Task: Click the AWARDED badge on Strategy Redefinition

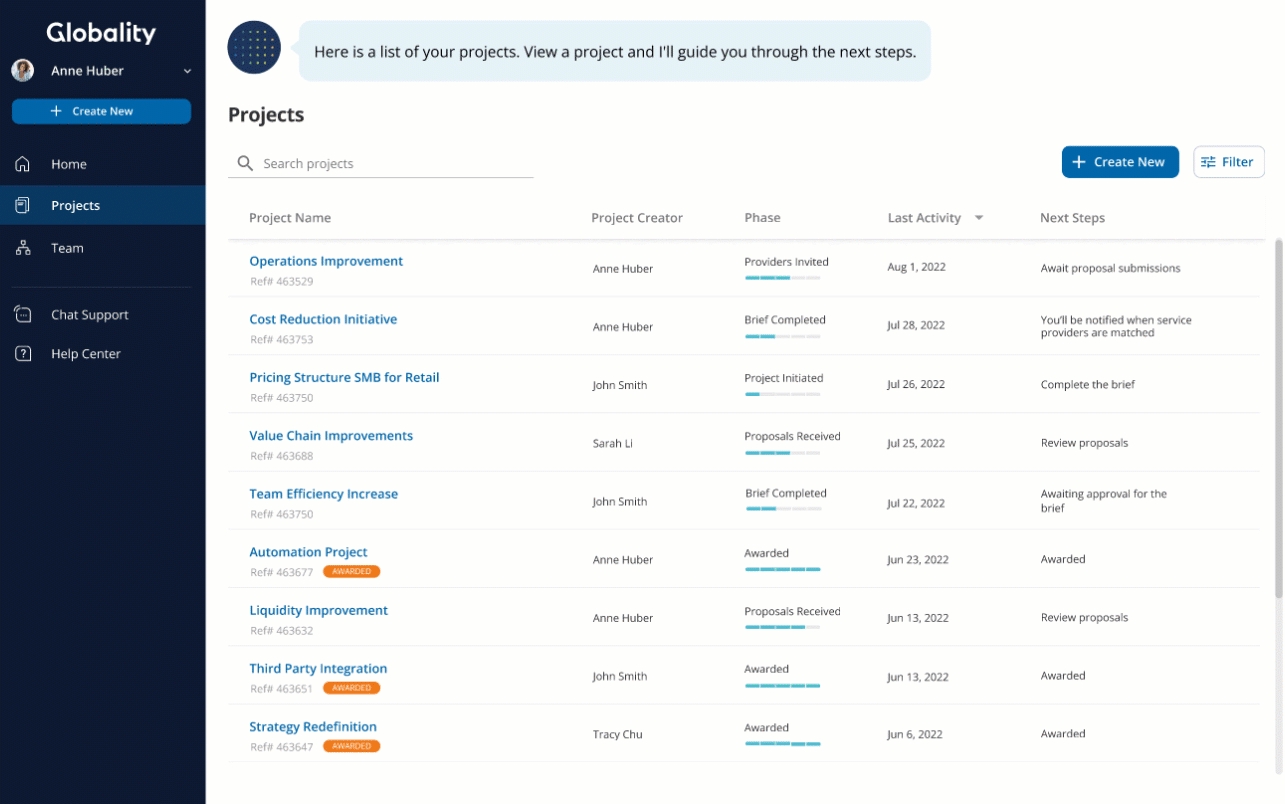Action: tap(351, 746)
